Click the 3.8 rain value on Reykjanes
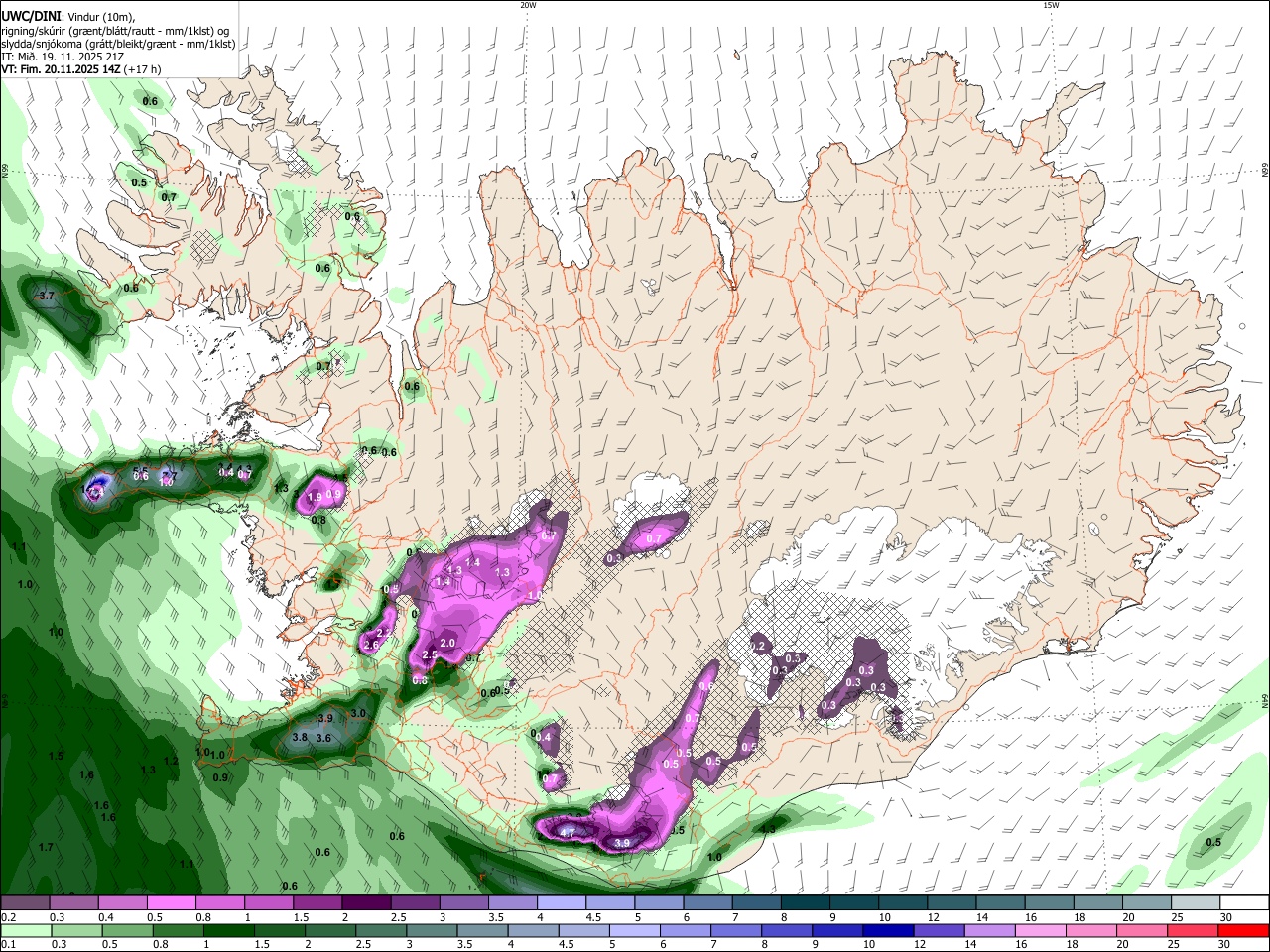This screenshot has width=1270, height=952. pyautogui.click(x=300, y=737)
